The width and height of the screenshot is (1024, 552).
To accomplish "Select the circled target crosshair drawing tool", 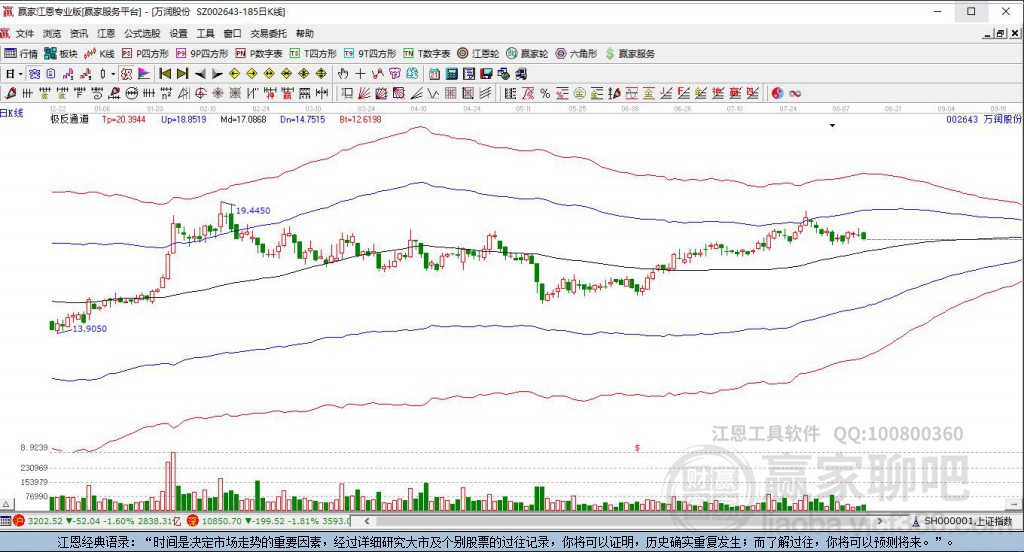I will pos(200,93).
